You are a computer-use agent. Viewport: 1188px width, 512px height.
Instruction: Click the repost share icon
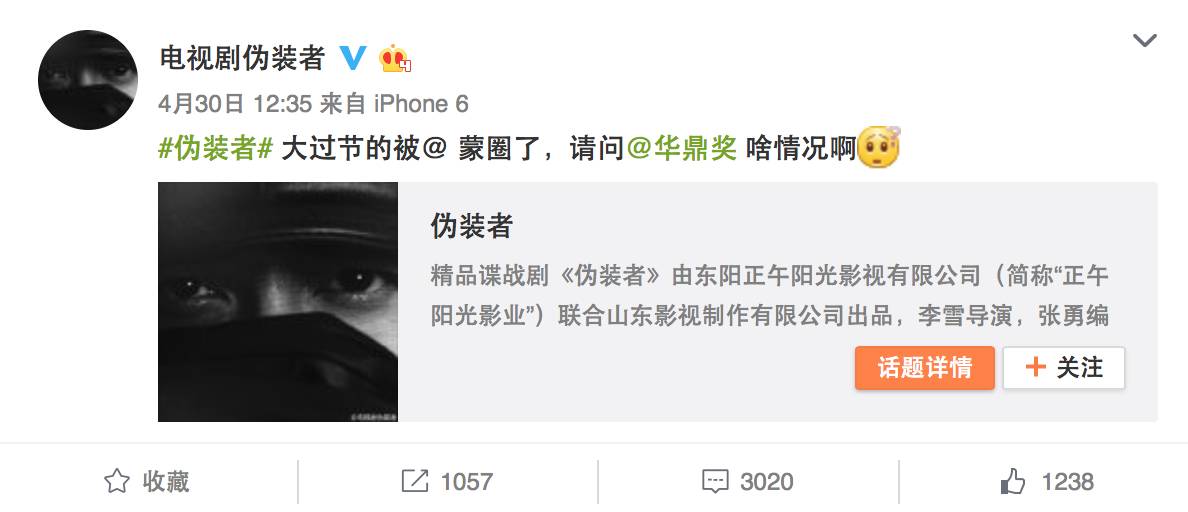[414, 481]
